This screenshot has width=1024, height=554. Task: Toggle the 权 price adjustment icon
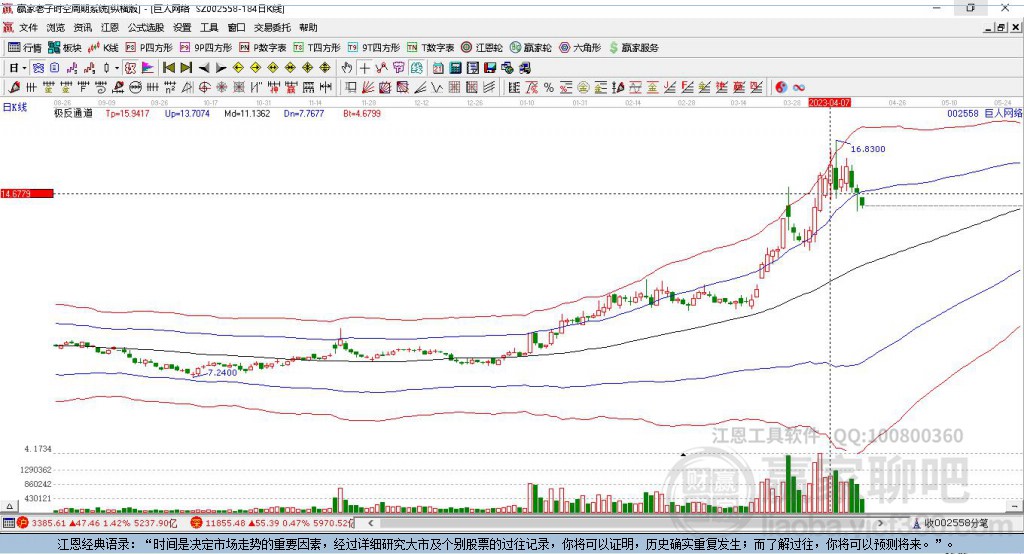[x=131, y=68]
